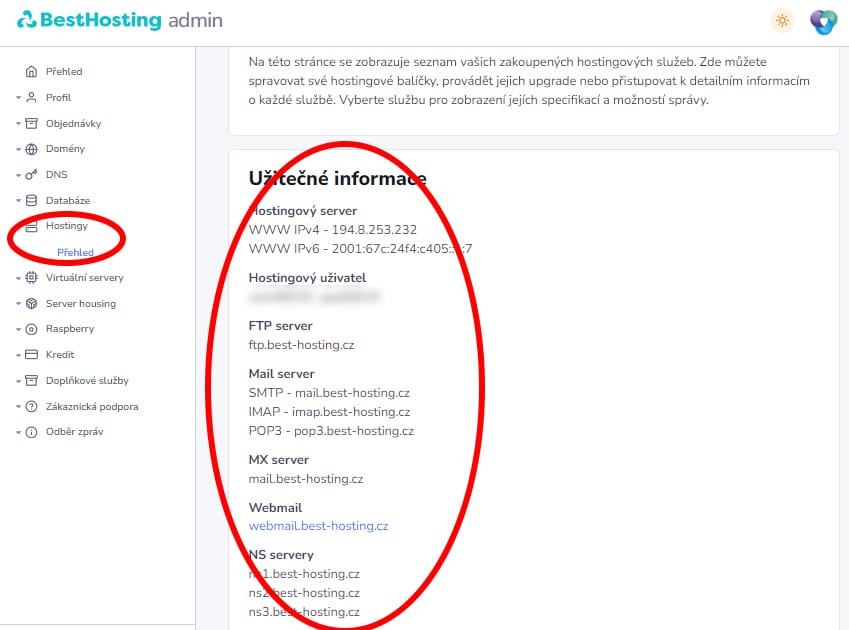849x630 pixels.
Task: Click the POP3 - pop3.best-hosting.cz line
Action: point(331,431)
